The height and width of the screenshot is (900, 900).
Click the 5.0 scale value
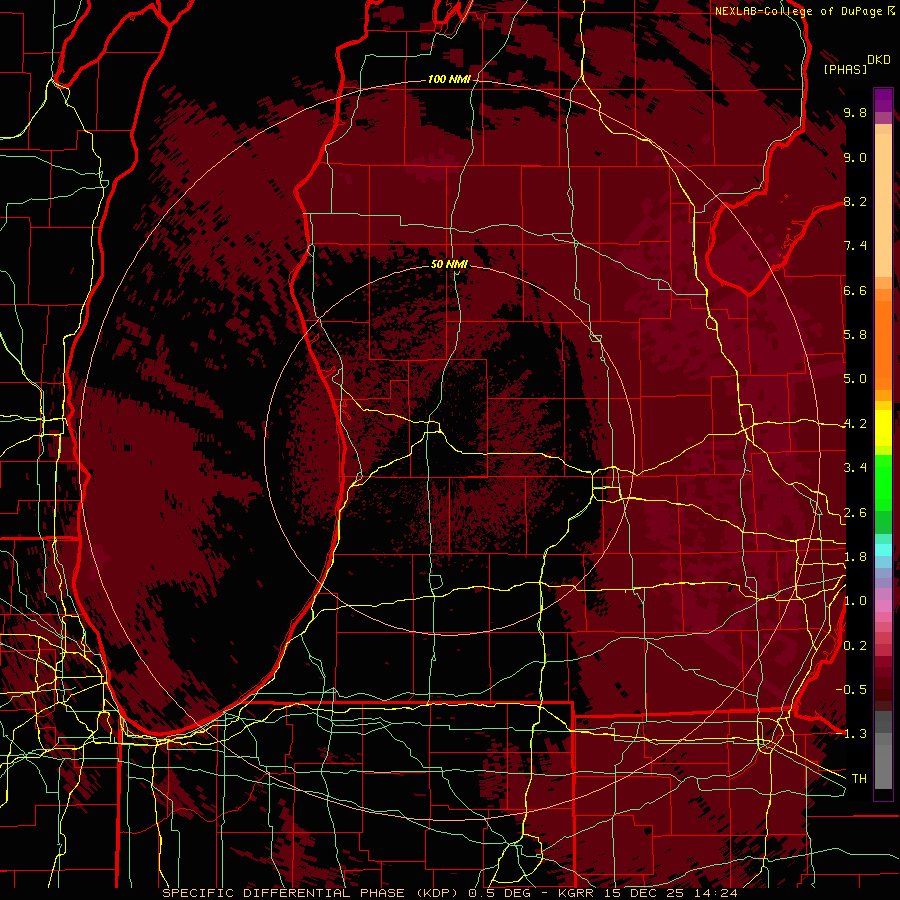tap(855, 379)
